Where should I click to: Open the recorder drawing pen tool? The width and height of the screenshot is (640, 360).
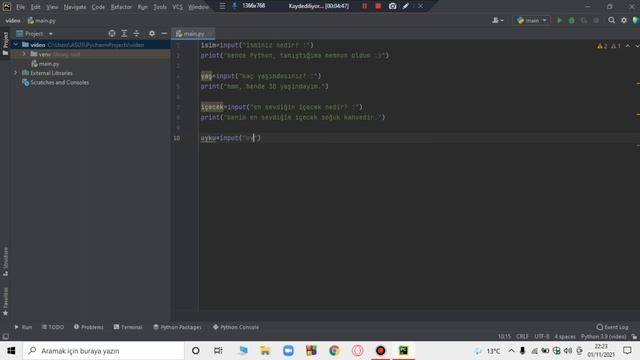pos(406,6)
